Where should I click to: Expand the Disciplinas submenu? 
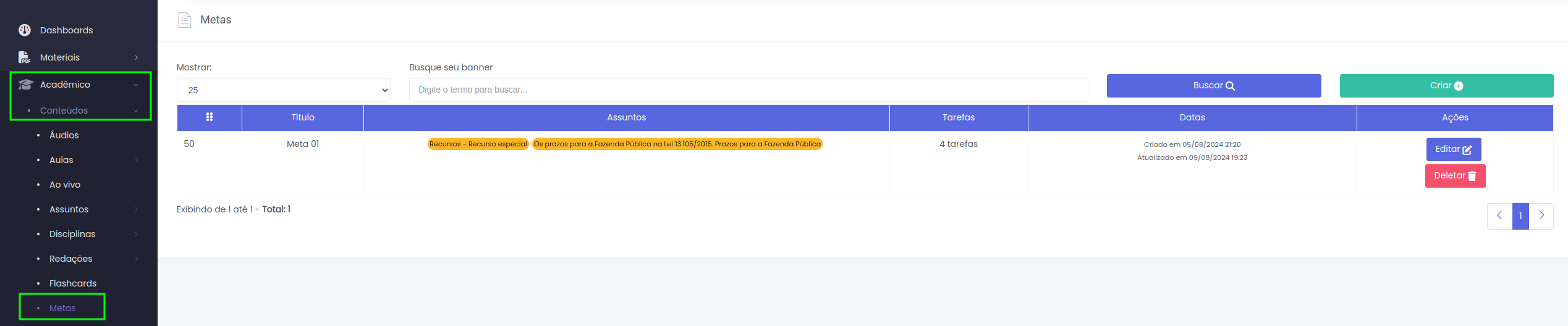[137, 234]
